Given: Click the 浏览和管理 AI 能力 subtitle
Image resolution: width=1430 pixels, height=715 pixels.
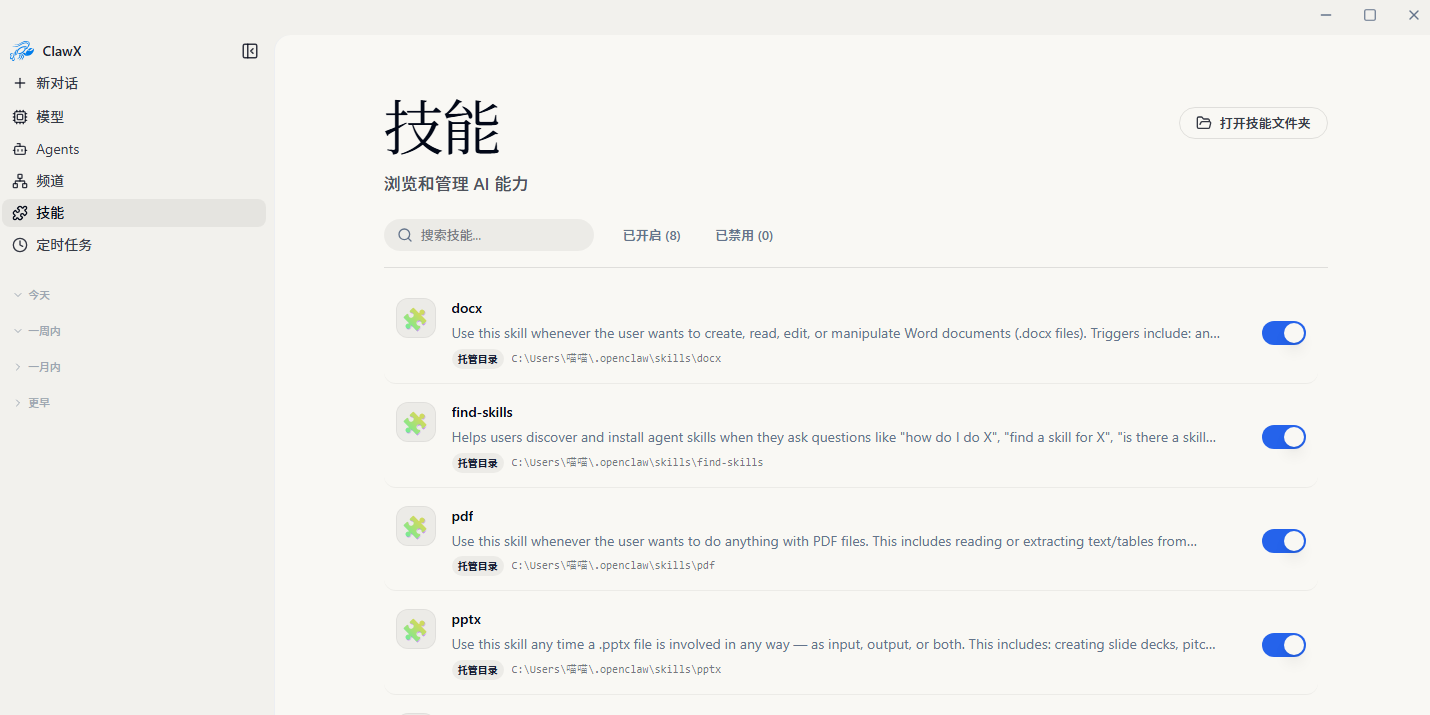Looking at the screenshot, I should coord(456,184).
